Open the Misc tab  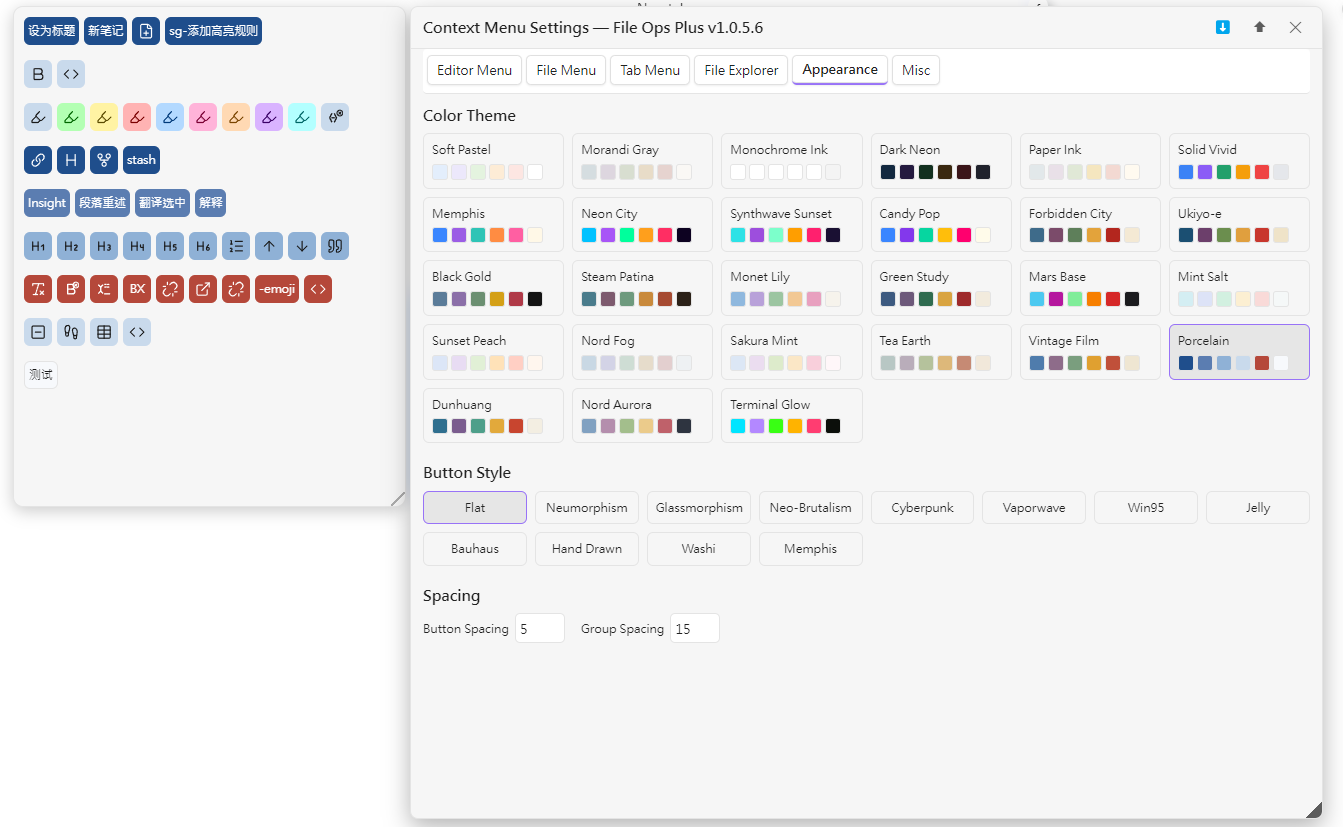(x=916, y=70)
